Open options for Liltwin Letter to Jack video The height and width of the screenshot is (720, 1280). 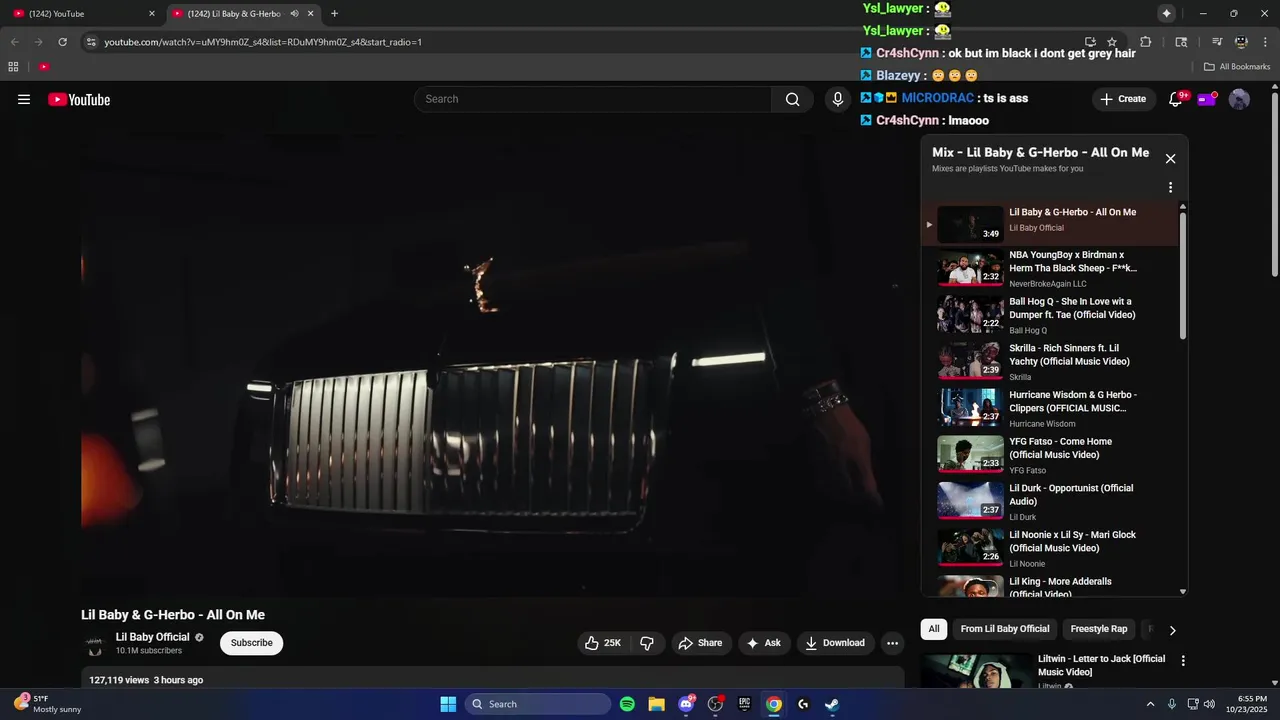pyautogui.click(x=1183, y=661)
